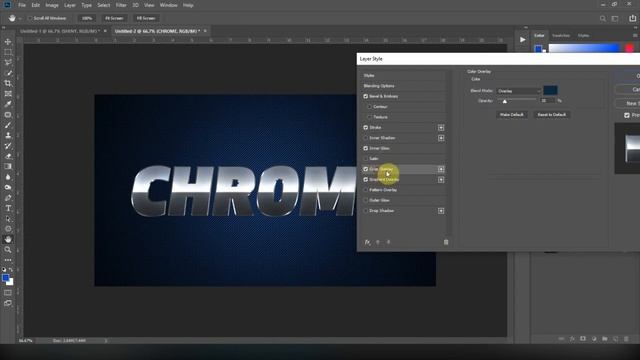Select the Shape tool in toolbar
Viewport: 640px width, 360px height.
8,229
